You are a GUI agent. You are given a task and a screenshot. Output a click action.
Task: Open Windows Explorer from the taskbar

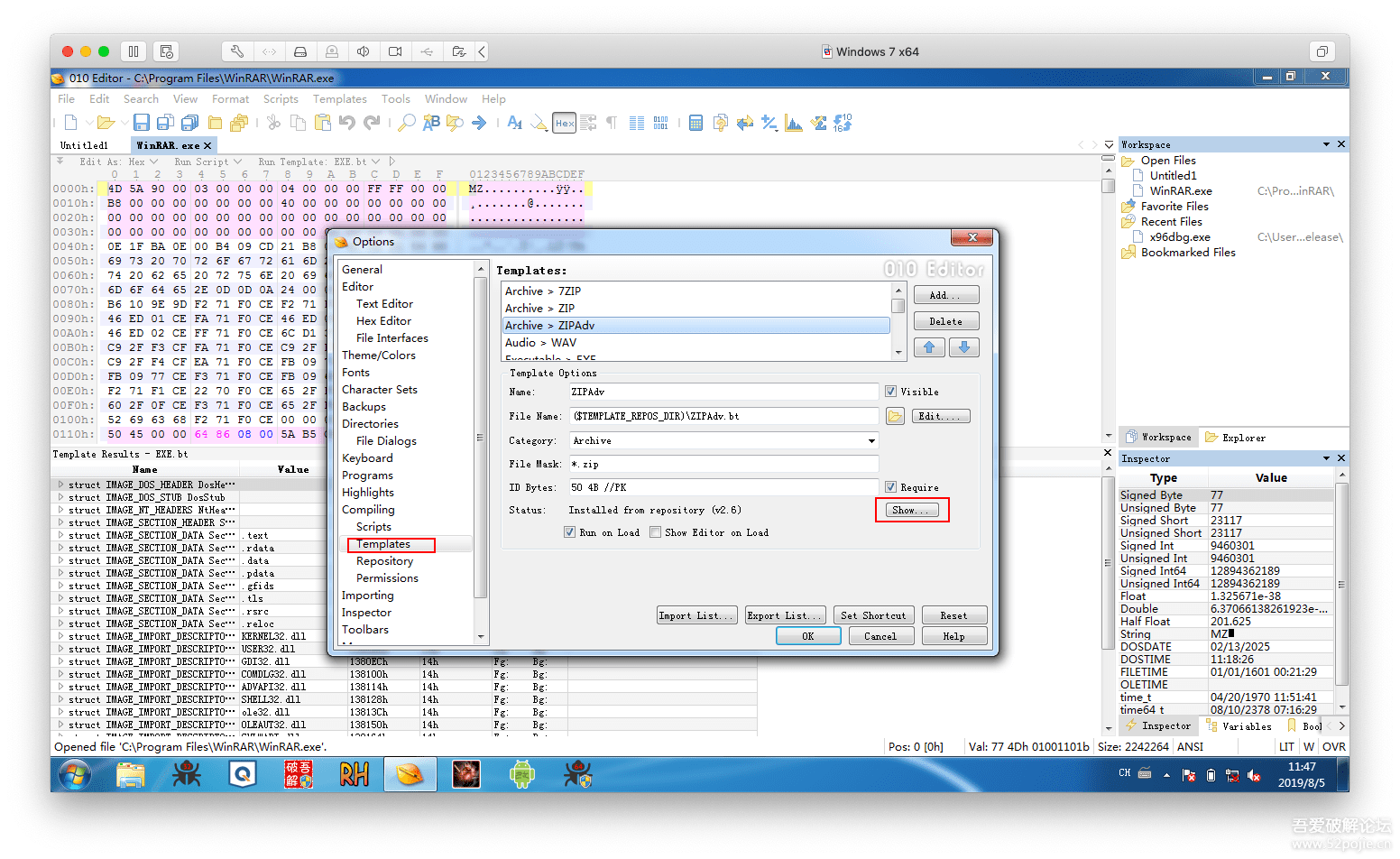point(131,774)
